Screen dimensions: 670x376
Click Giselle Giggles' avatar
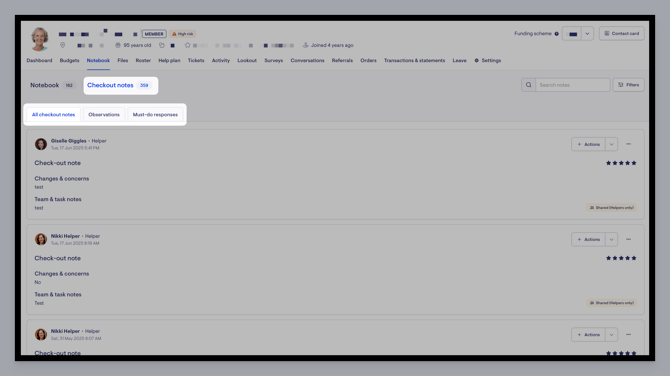coord(41,144)
